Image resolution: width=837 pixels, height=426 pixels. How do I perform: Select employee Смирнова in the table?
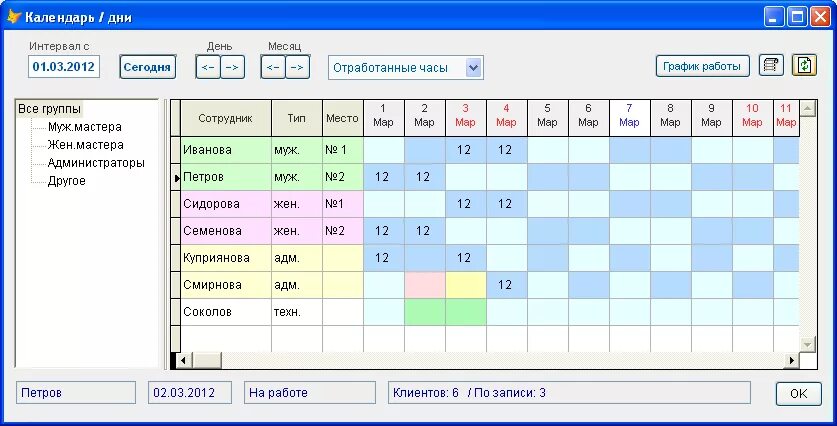226,285
